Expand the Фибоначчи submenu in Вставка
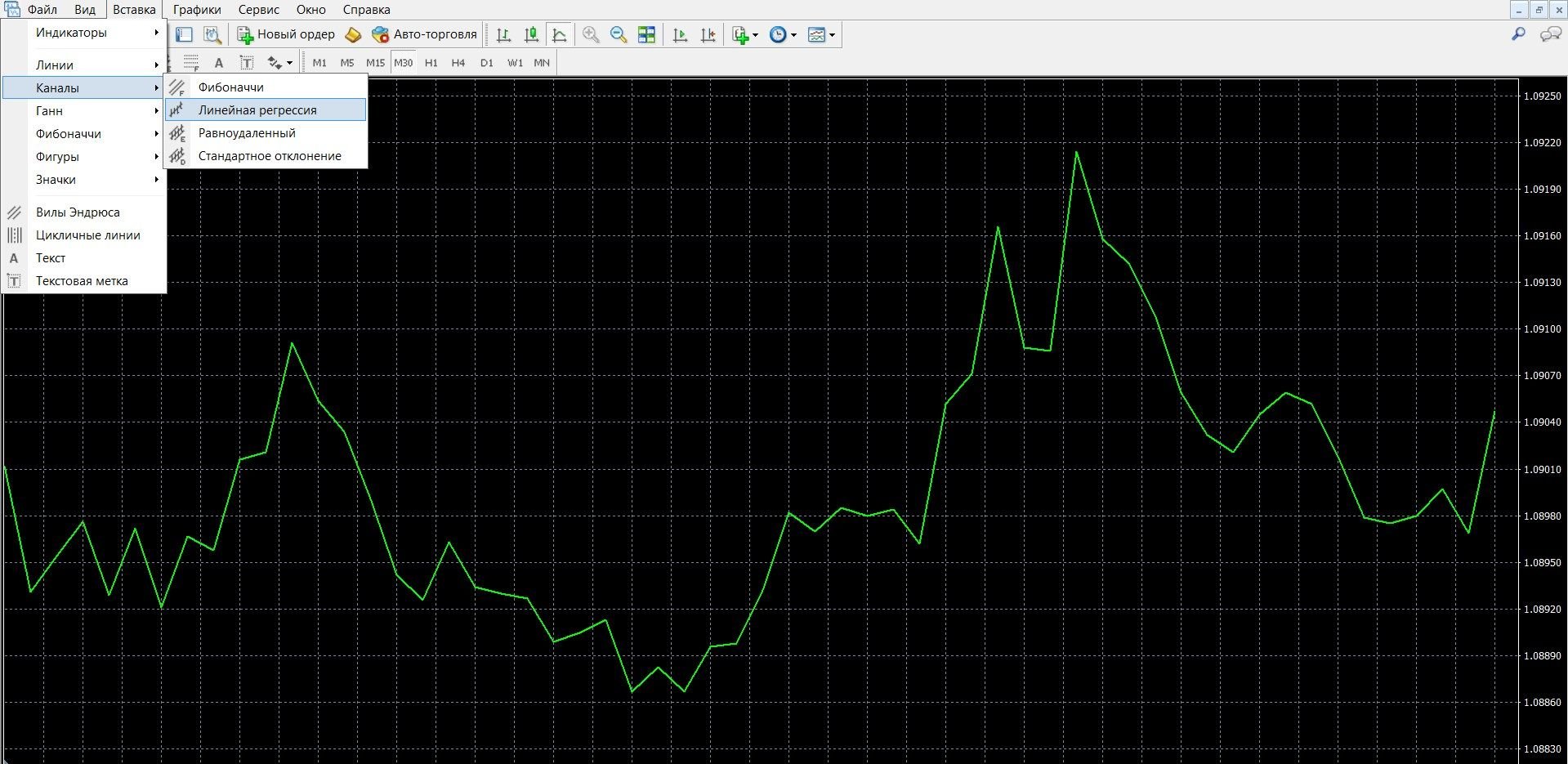The image size is (1568, 764). pos(84,134)
